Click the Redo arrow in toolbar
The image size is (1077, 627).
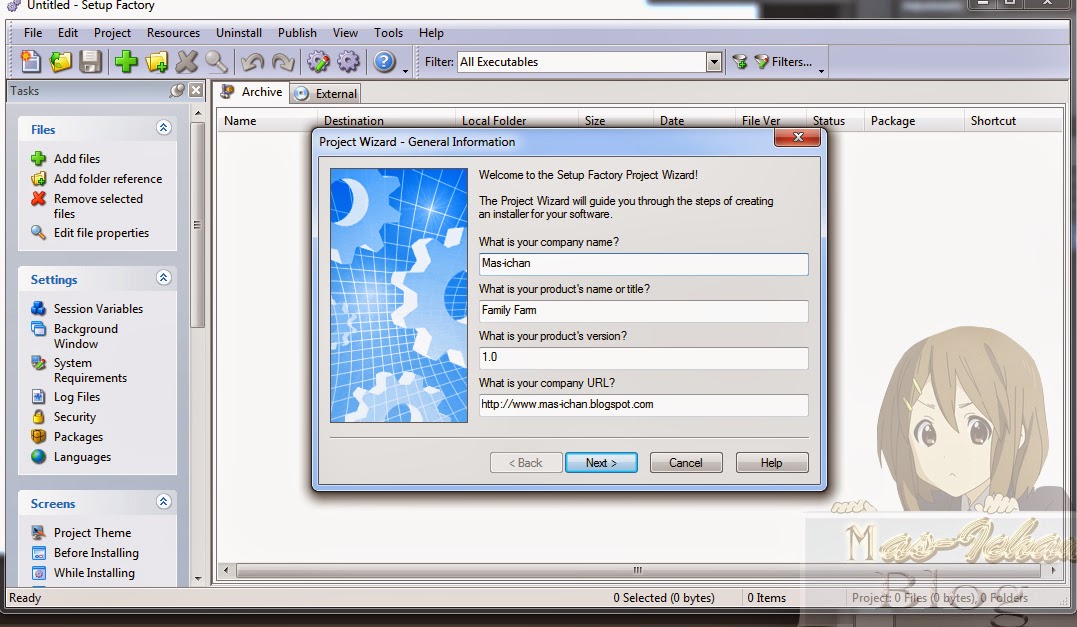coord(282,62)
